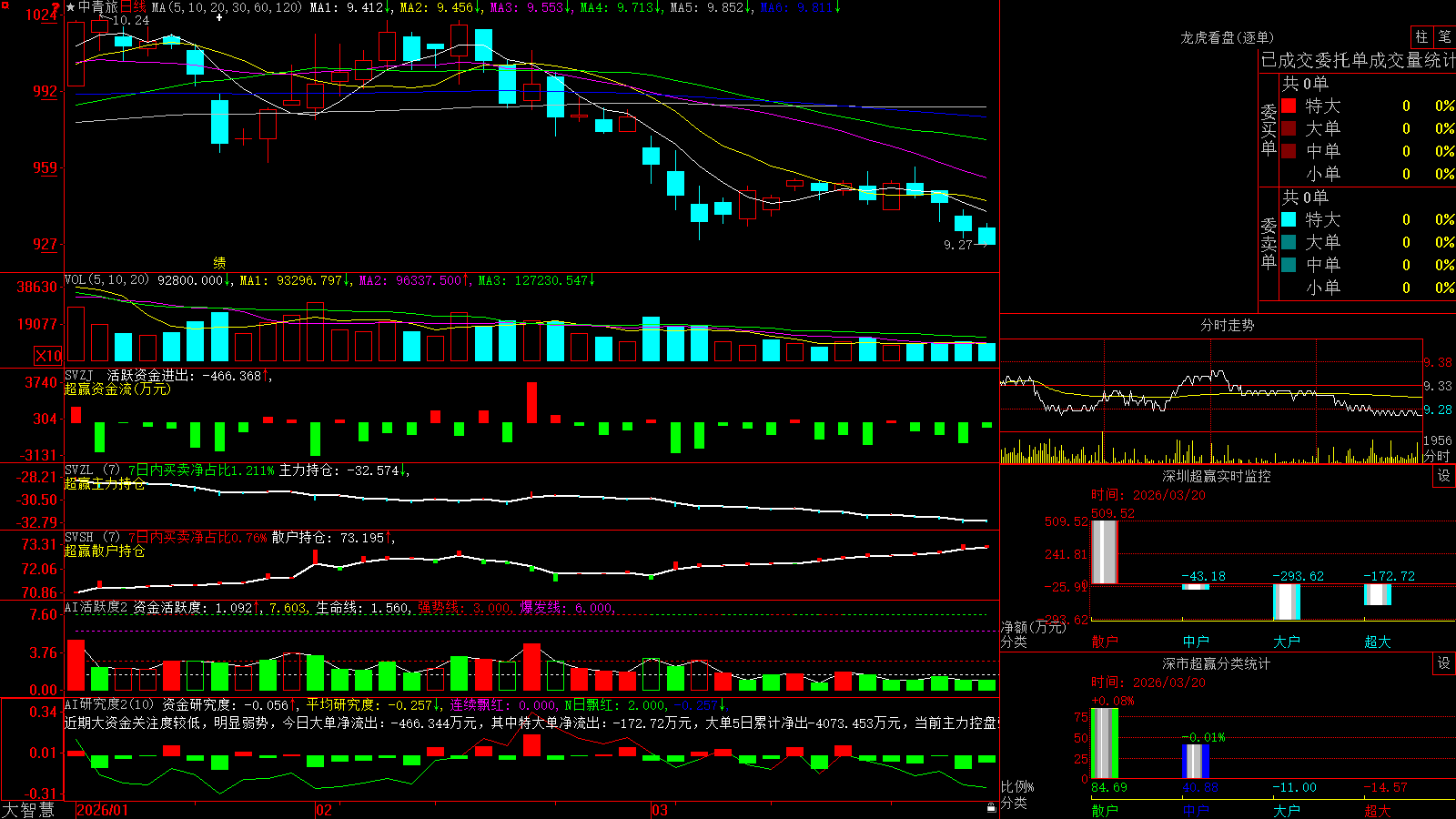The image size is (1456, 819).
Task: Click the 委买单 vertical label
Action: pos(1269,129)
